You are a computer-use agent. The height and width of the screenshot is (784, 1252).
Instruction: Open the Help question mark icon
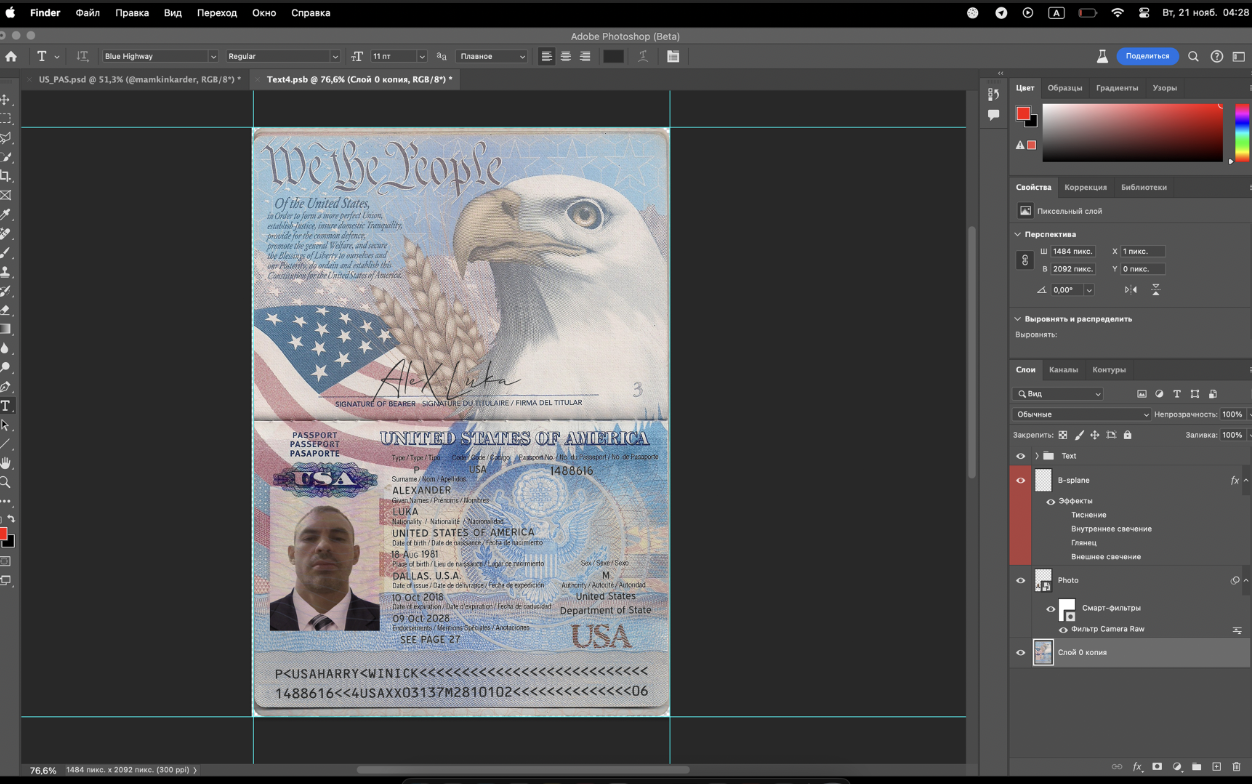tap(1217, 57)
